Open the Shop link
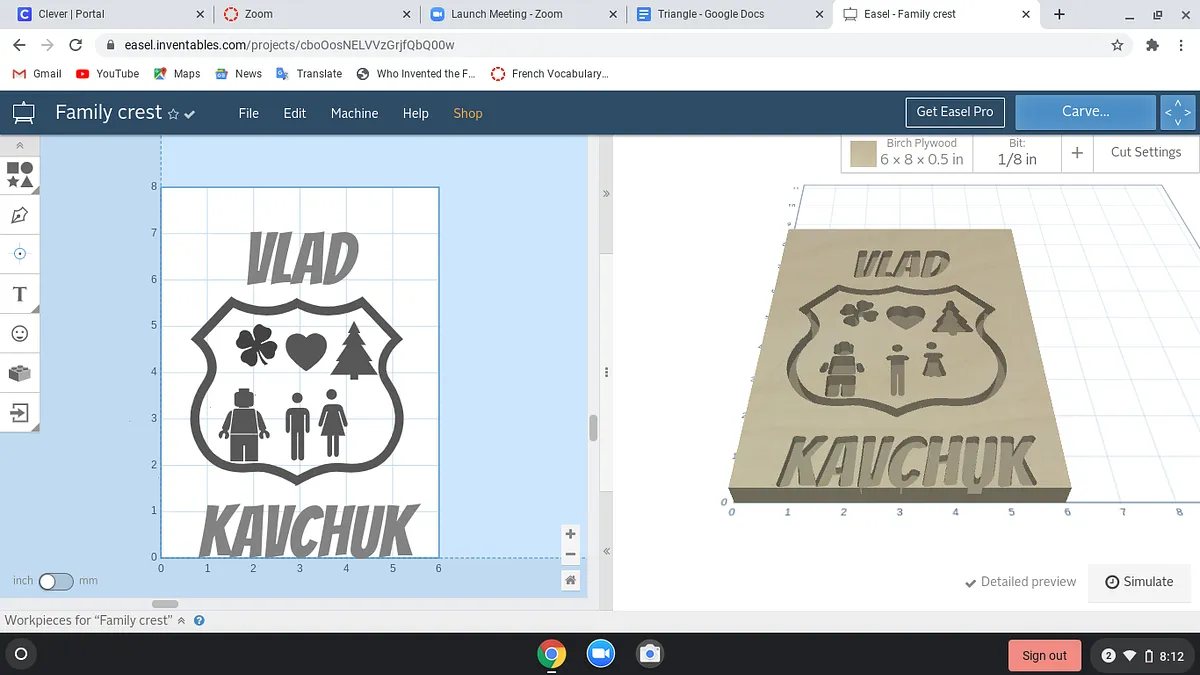 (x=468, y=113)
